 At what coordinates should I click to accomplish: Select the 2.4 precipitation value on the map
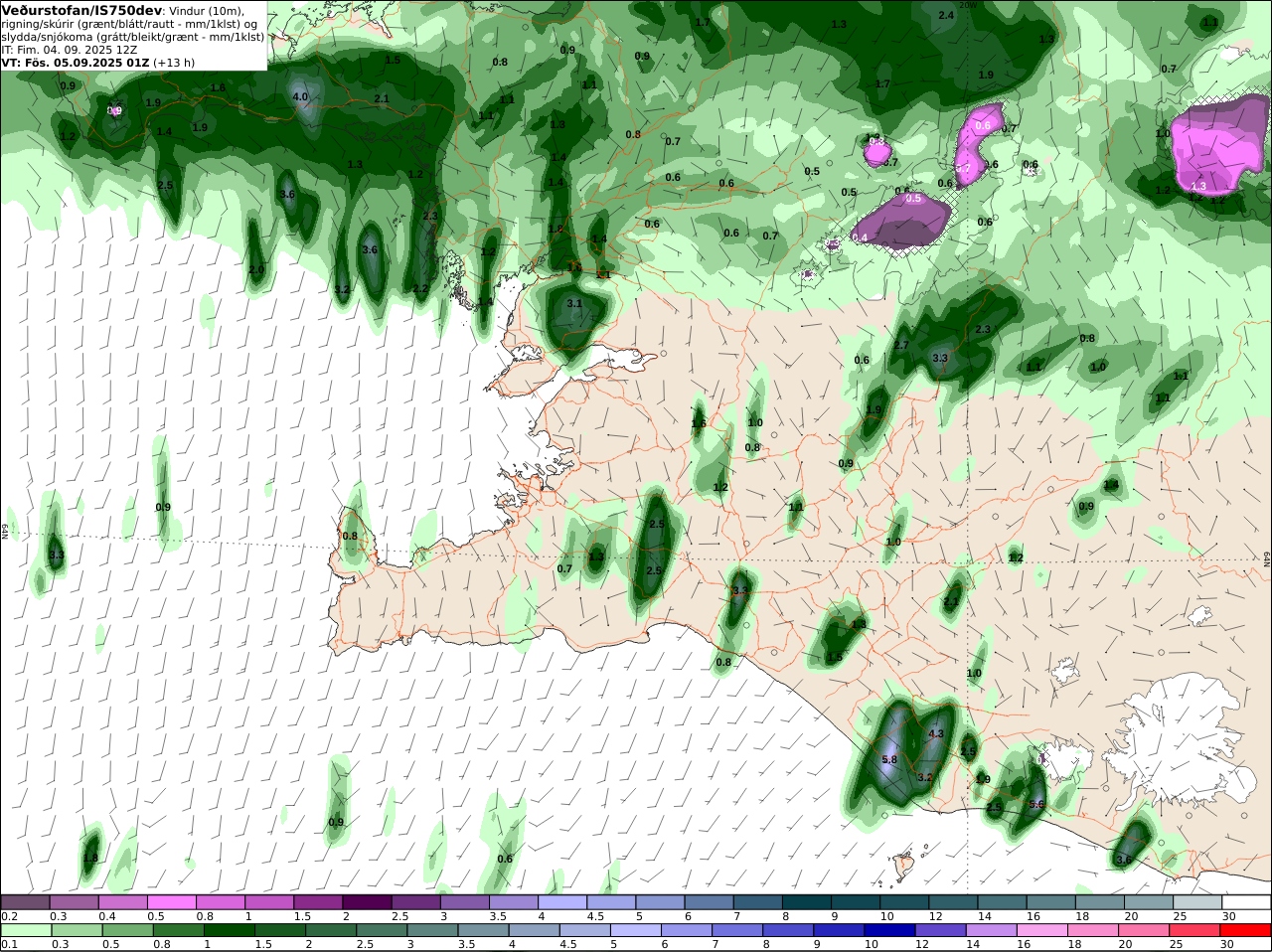tap(946, 16)
